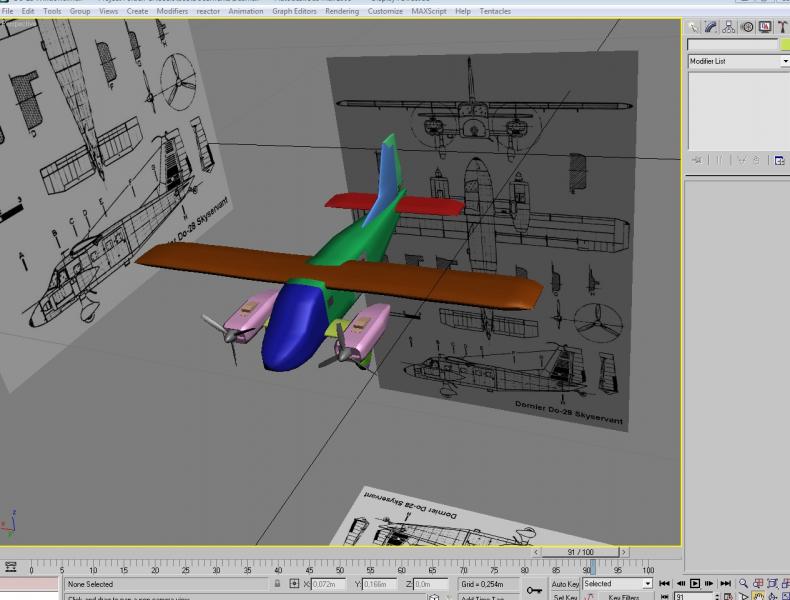Screen dimensions: 790x600
Task: Play the animation
Action: [695, 583]
